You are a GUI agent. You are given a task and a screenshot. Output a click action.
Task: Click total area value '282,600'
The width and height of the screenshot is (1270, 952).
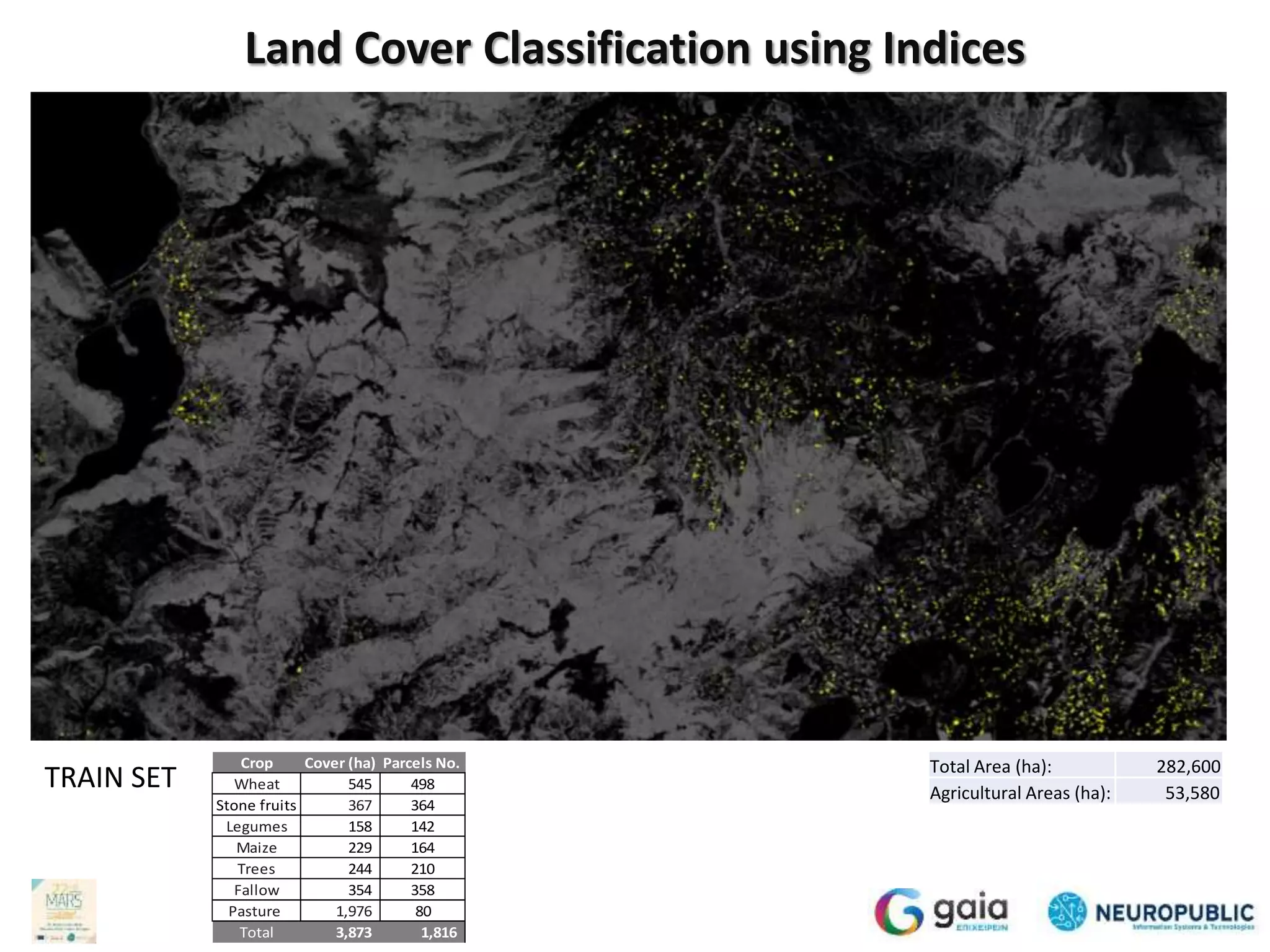[1188, 767]
